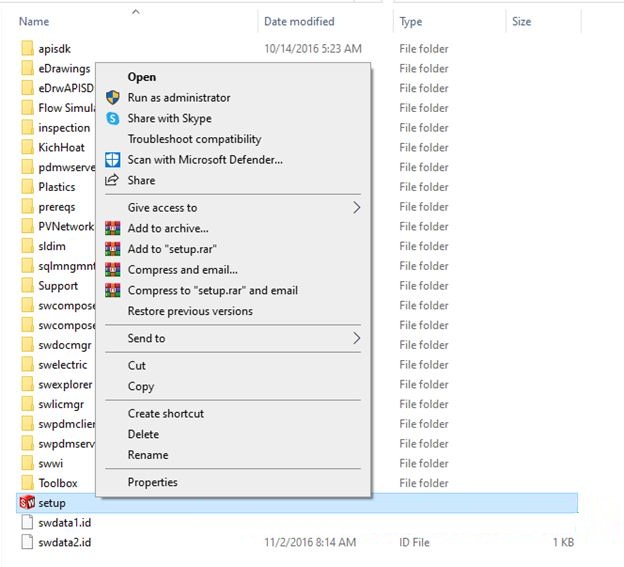Choose Rename from the context menu
The height and width of the screenshot is (567, 624).
click(x=148, y=455)
